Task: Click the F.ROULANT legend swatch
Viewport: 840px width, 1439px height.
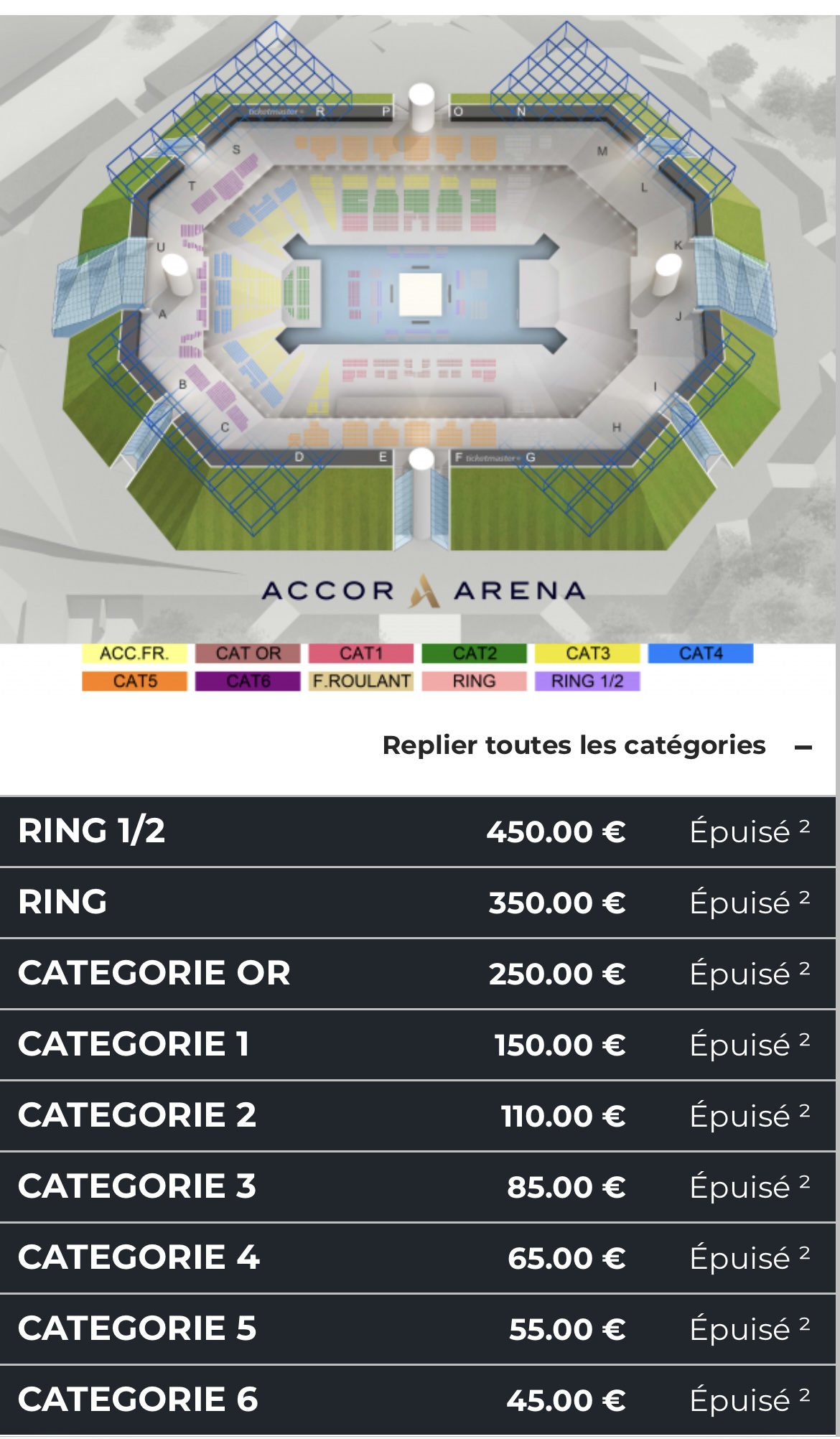Action: point(361,681)
